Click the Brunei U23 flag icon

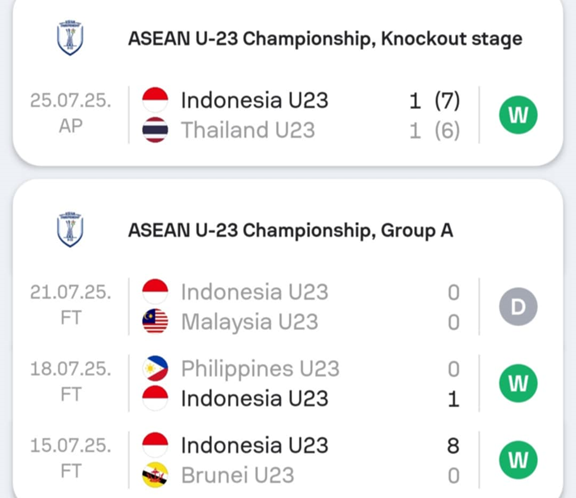(x=155, y=475)
